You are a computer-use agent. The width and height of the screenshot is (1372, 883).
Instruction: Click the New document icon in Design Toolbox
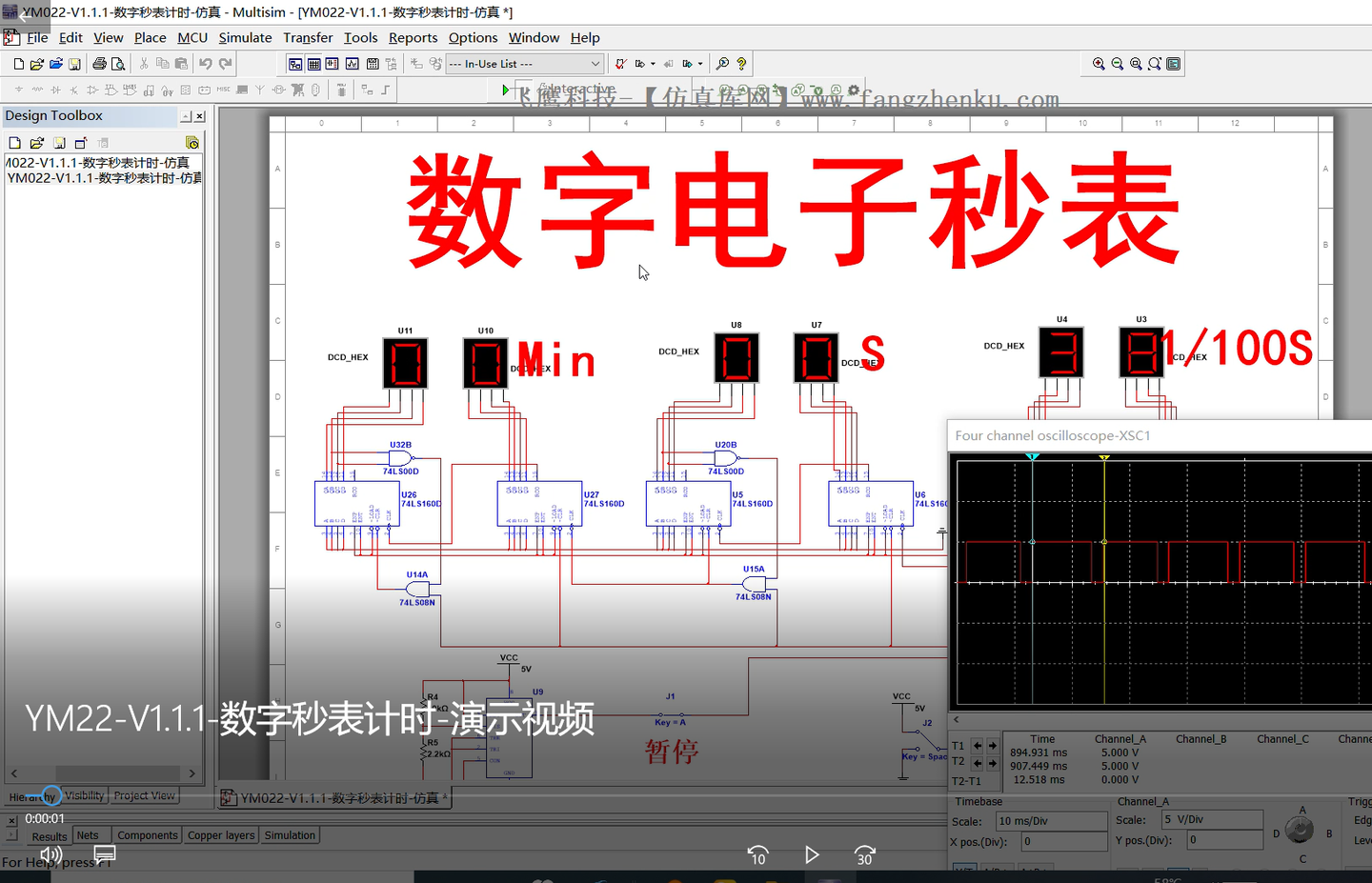[13, 141]
